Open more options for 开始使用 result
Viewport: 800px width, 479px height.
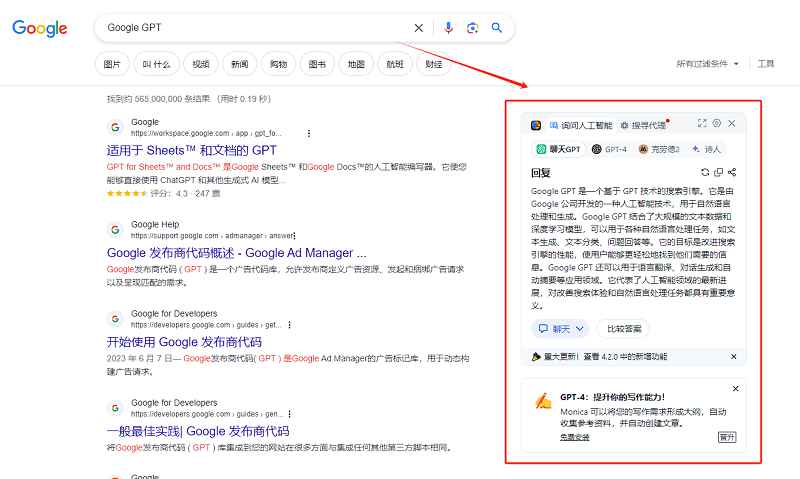pyautogui.click(x=289, y=325)
